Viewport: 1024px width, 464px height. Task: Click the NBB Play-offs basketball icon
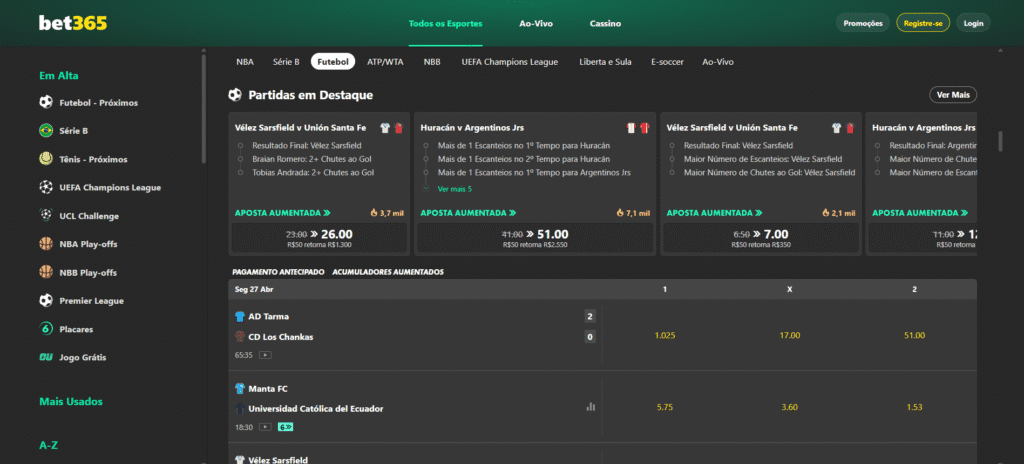click(x=46, y=273)
